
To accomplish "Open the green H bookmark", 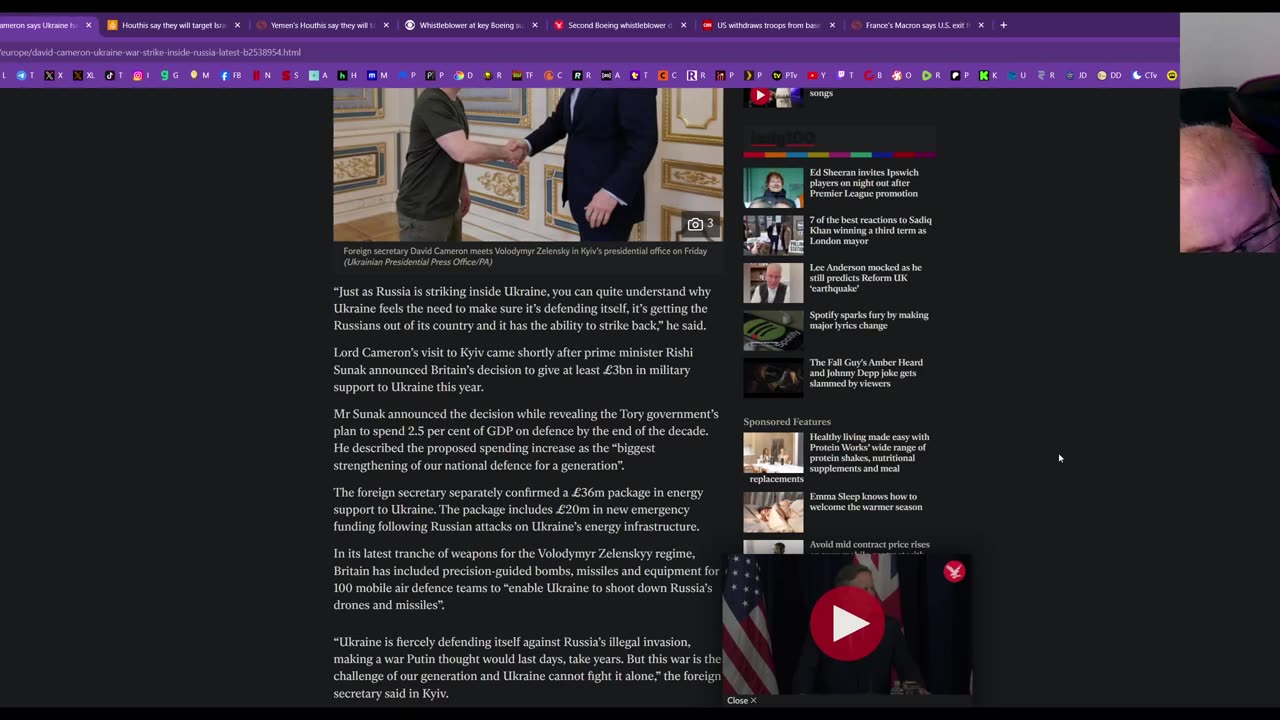I will [x=347, y=75].
